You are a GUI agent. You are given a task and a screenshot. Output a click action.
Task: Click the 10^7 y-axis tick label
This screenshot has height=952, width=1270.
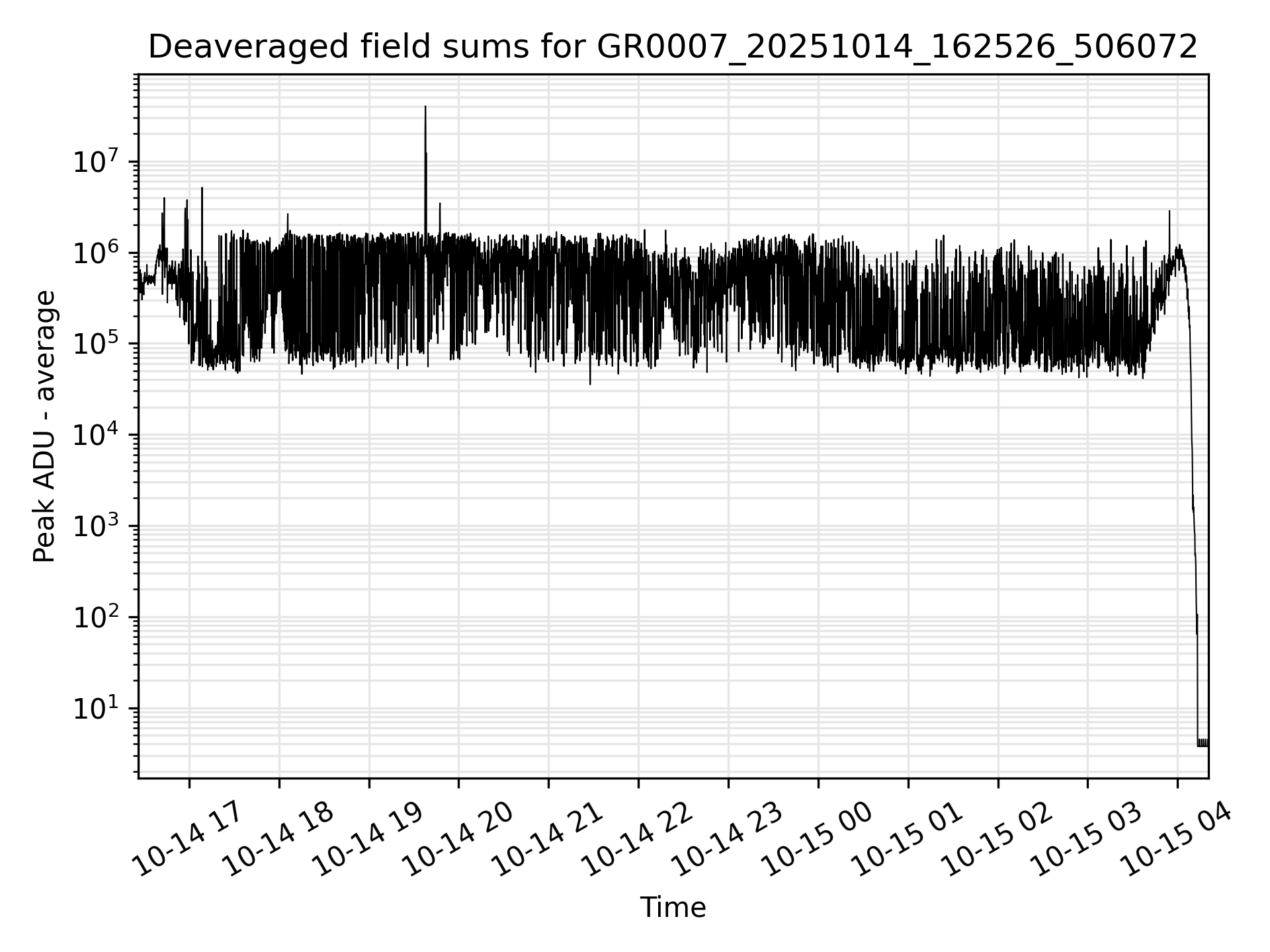pos(95,162)
